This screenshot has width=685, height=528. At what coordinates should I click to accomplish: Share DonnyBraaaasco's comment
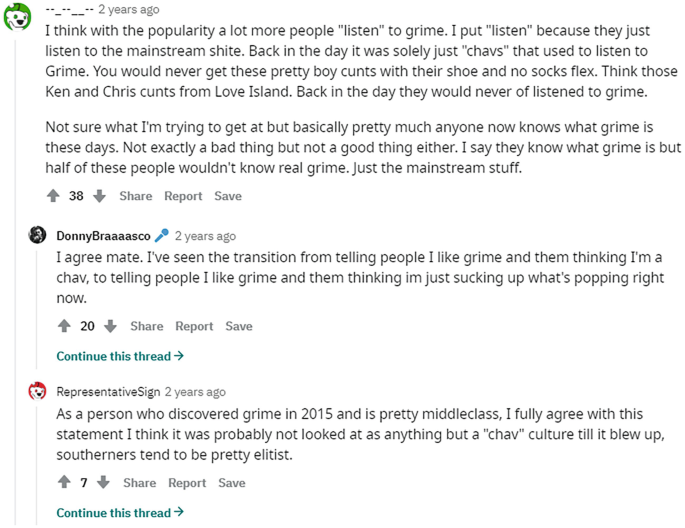(146, 326)
